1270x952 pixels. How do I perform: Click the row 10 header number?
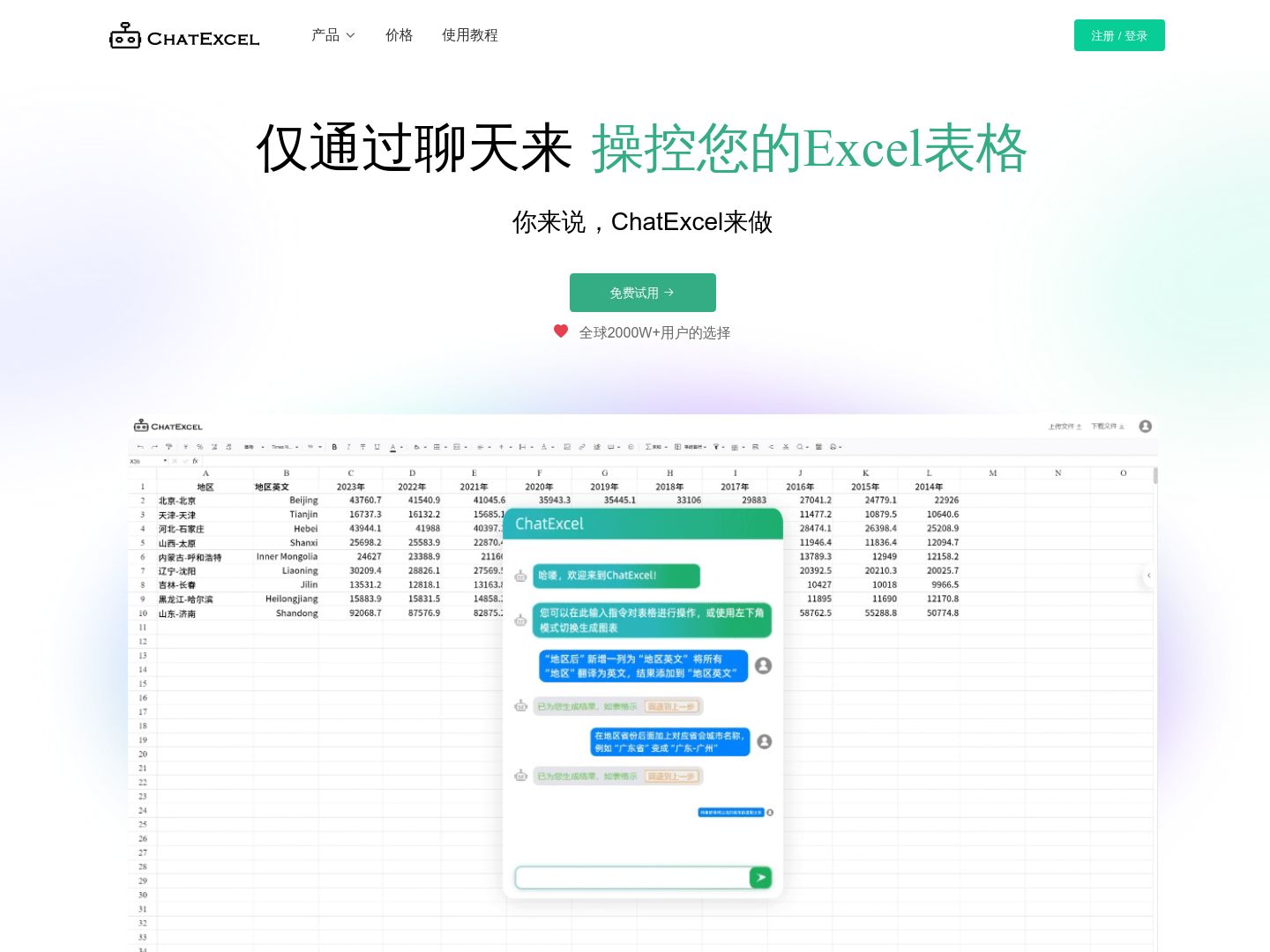click(143, 613)
